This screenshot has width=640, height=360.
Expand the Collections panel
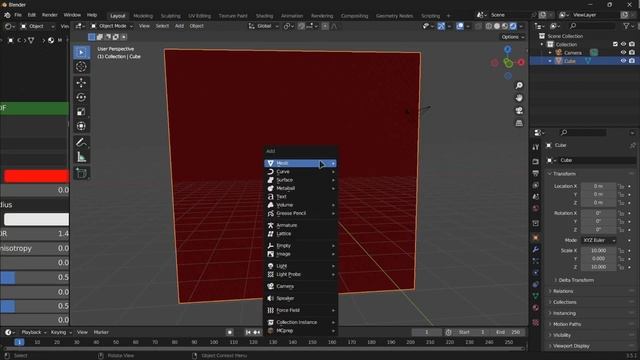[x=564, y=302]
